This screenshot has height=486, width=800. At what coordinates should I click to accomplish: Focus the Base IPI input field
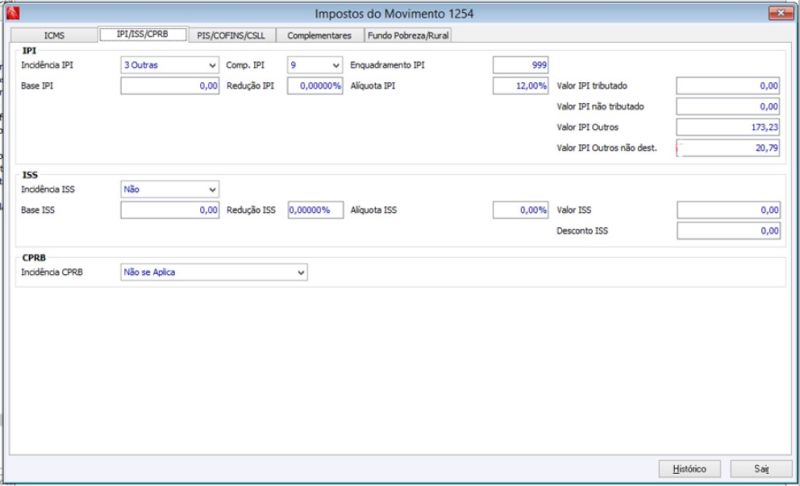pyautogui.click(x=170, y=86)
